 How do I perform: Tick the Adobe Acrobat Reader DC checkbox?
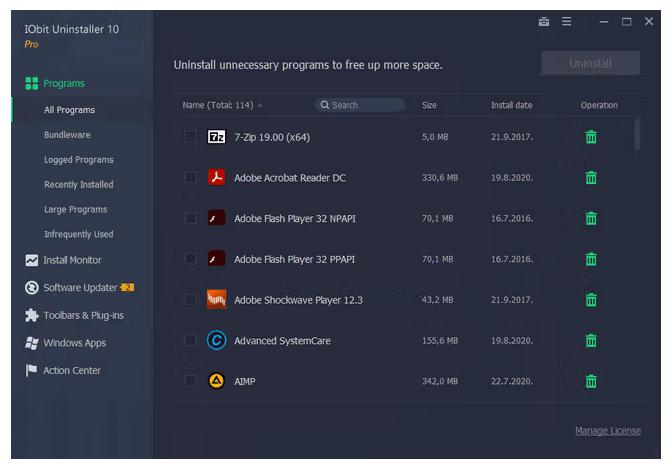(x=190, y=178)
